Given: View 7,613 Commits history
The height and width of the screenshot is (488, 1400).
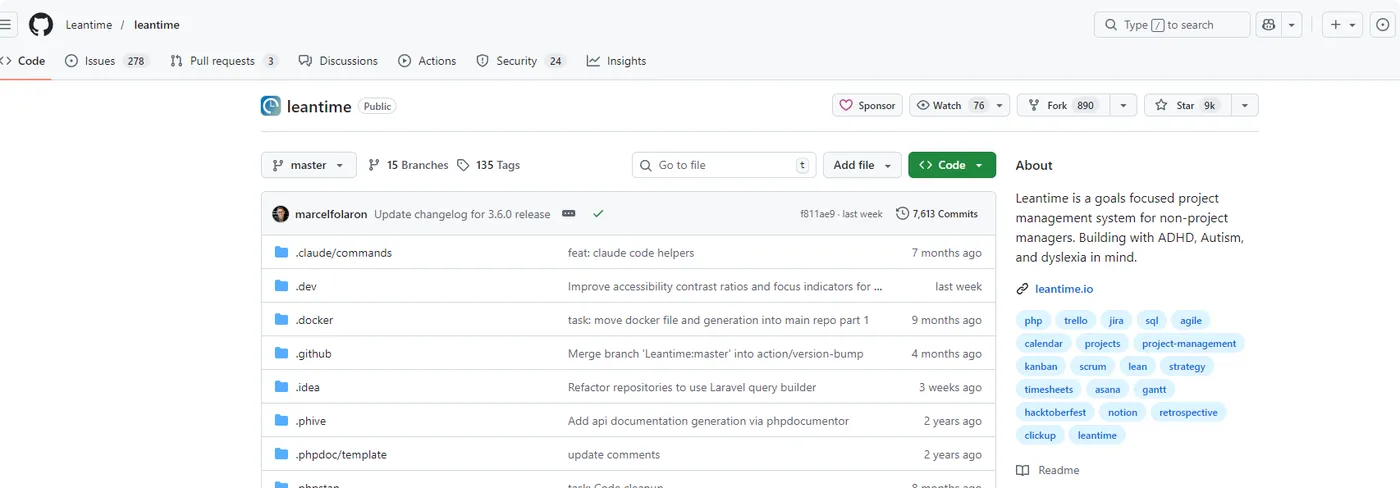Looking at the screenshot, I should click(x=937, y=214).
